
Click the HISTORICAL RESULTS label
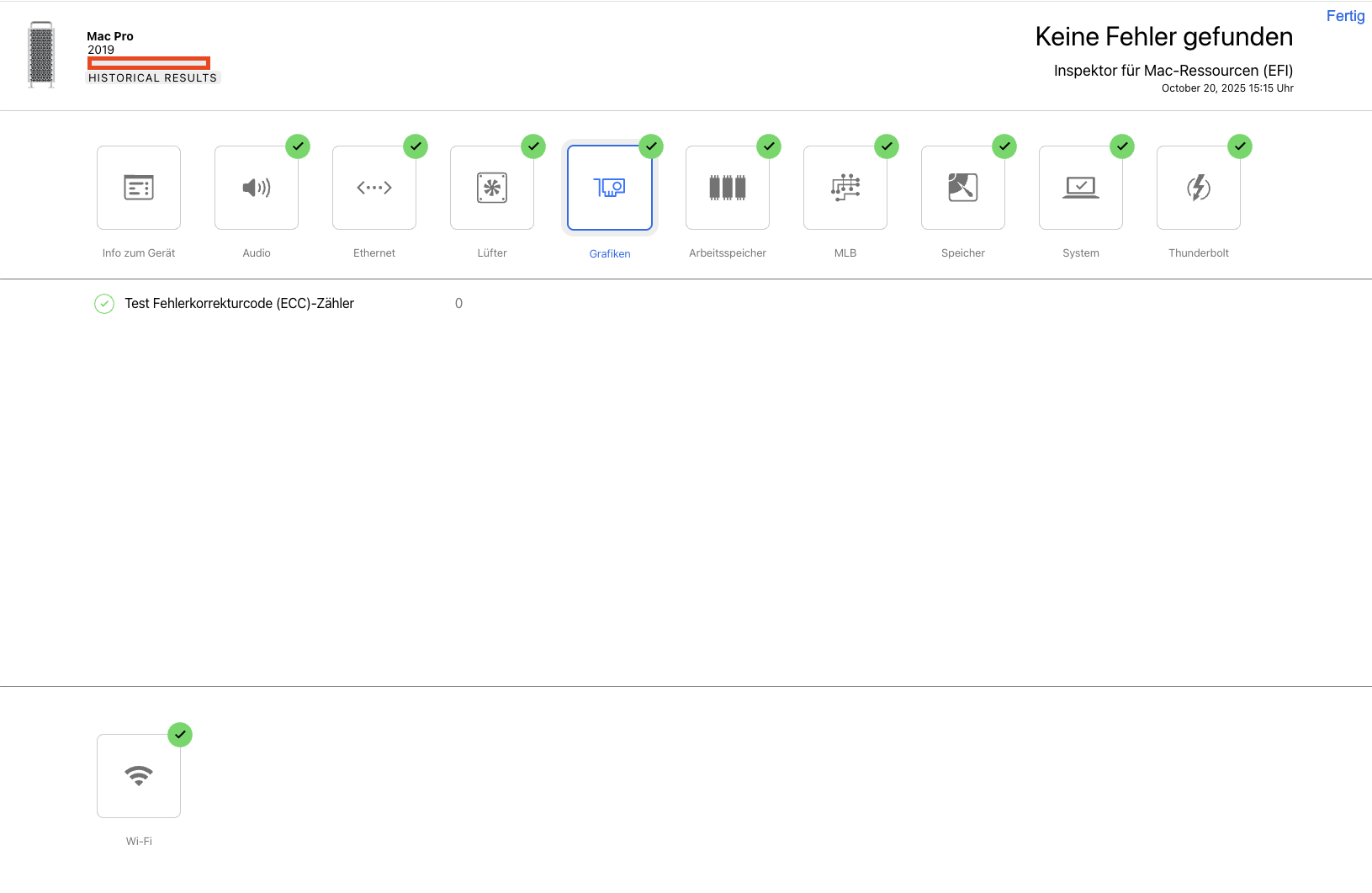point(153,78)
